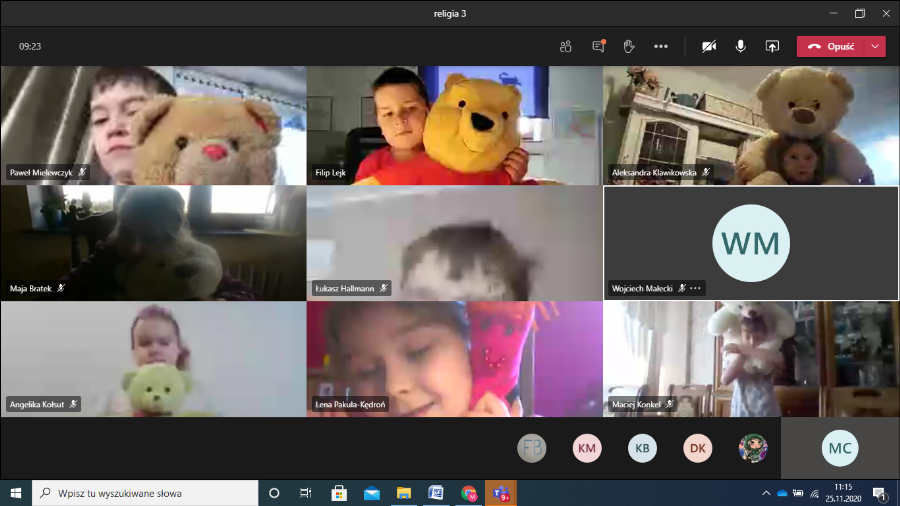Image resolution: width=900 pixels, height=506 pixels.
Task: Open more options on Wojciech Małecki tile
Action: point(696,288)
